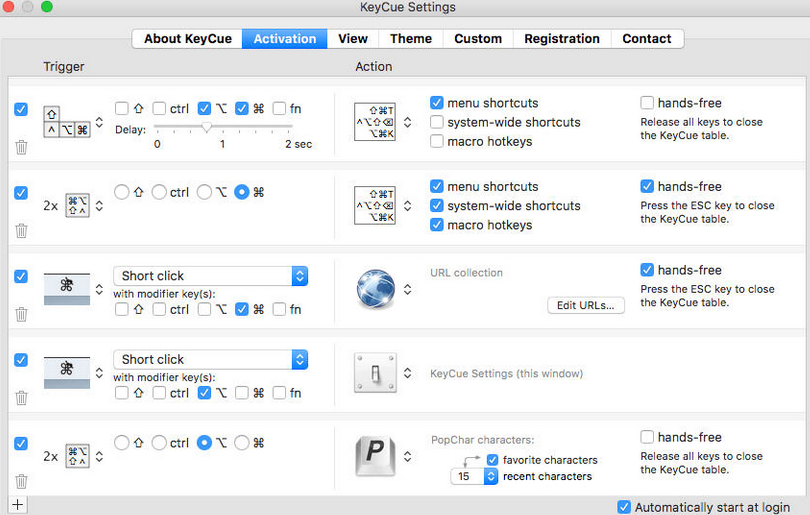
Task: Click the light switch KeyCue Settings action icon
Action: (376, 373)
